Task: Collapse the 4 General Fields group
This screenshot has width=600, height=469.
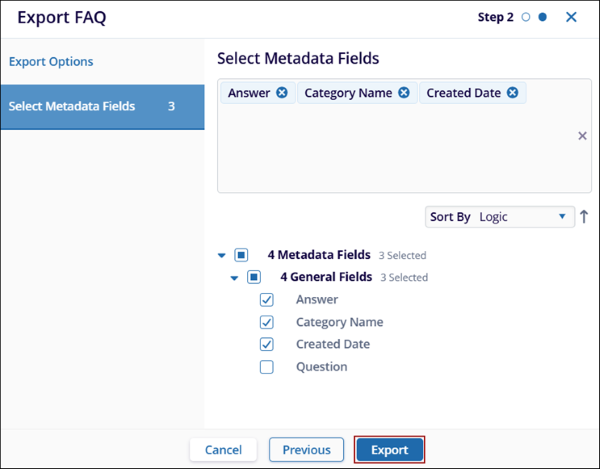Action: point(235,277)
